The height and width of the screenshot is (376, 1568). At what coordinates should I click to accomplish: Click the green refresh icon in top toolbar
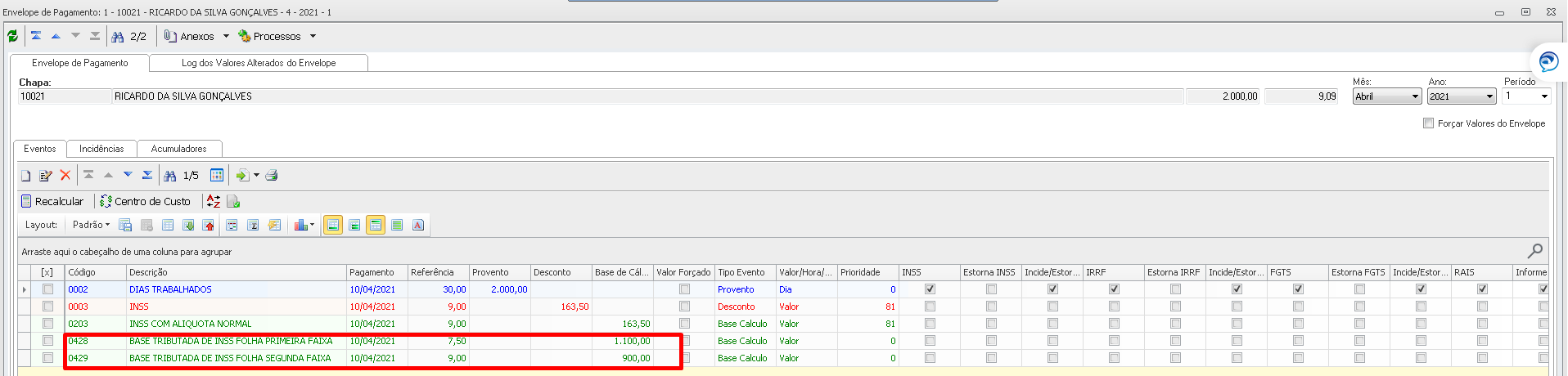[x=12, y=36]
